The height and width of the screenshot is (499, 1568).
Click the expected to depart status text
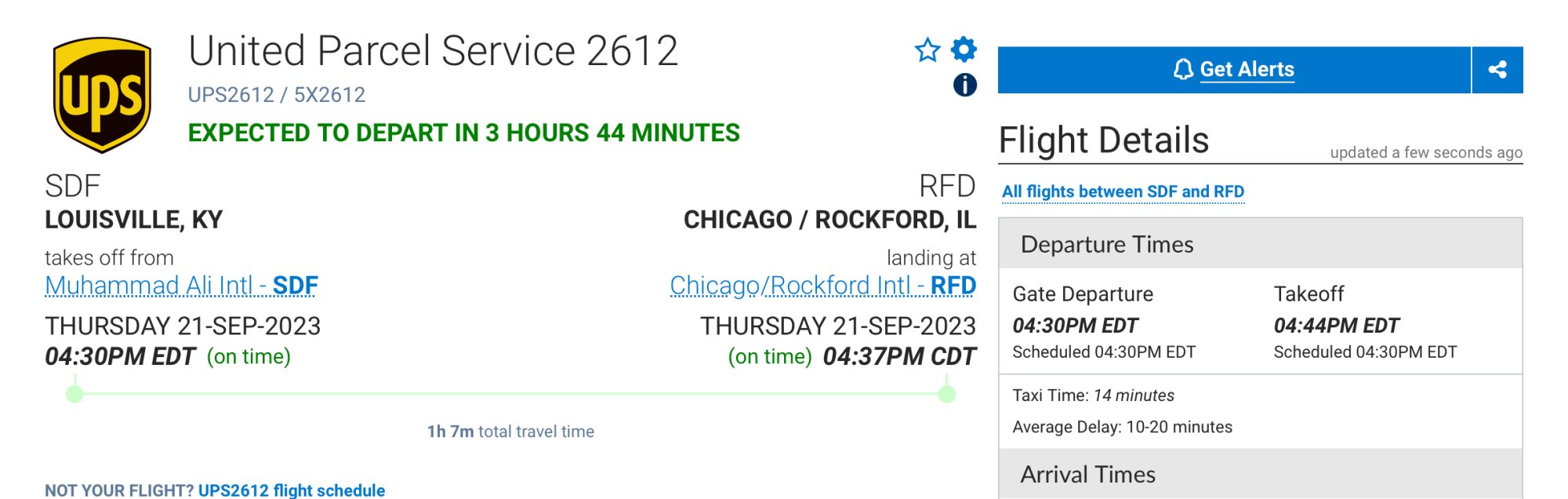click(x=463, y=133)
